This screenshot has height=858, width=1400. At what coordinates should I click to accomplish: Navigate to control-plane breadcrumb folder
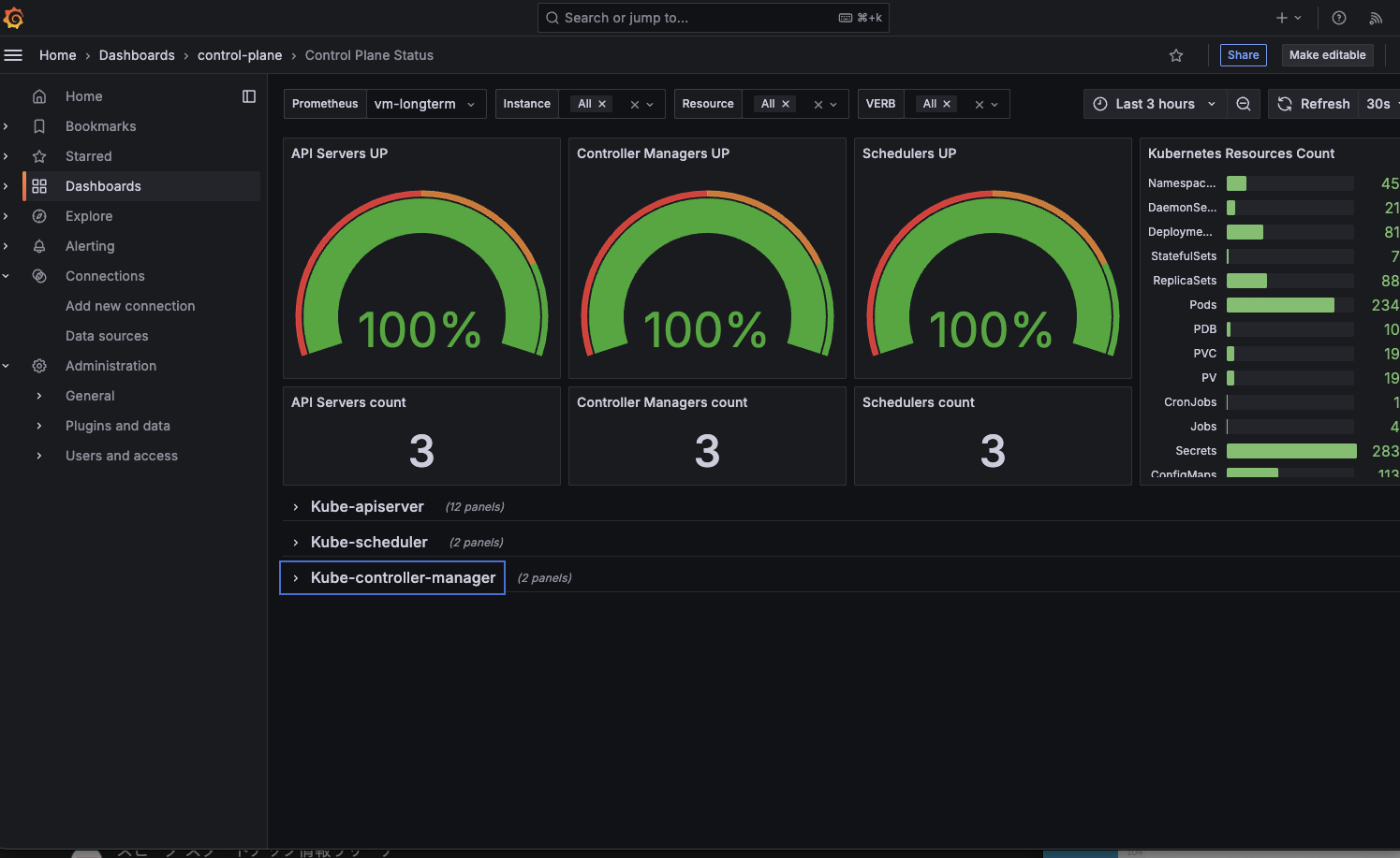tap(240, 55)
